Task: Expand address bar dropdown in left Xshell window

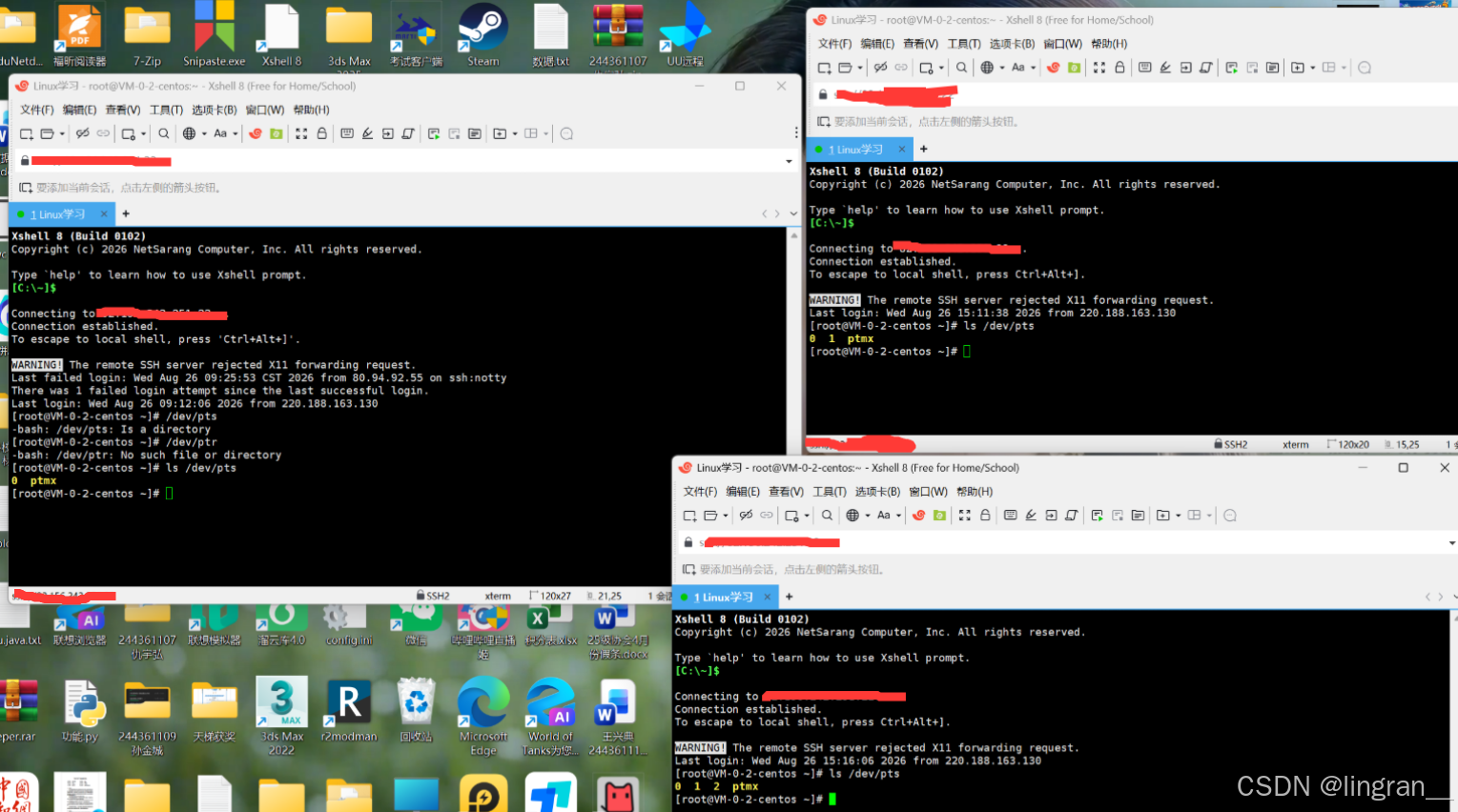Action: [x=789, y=161]
